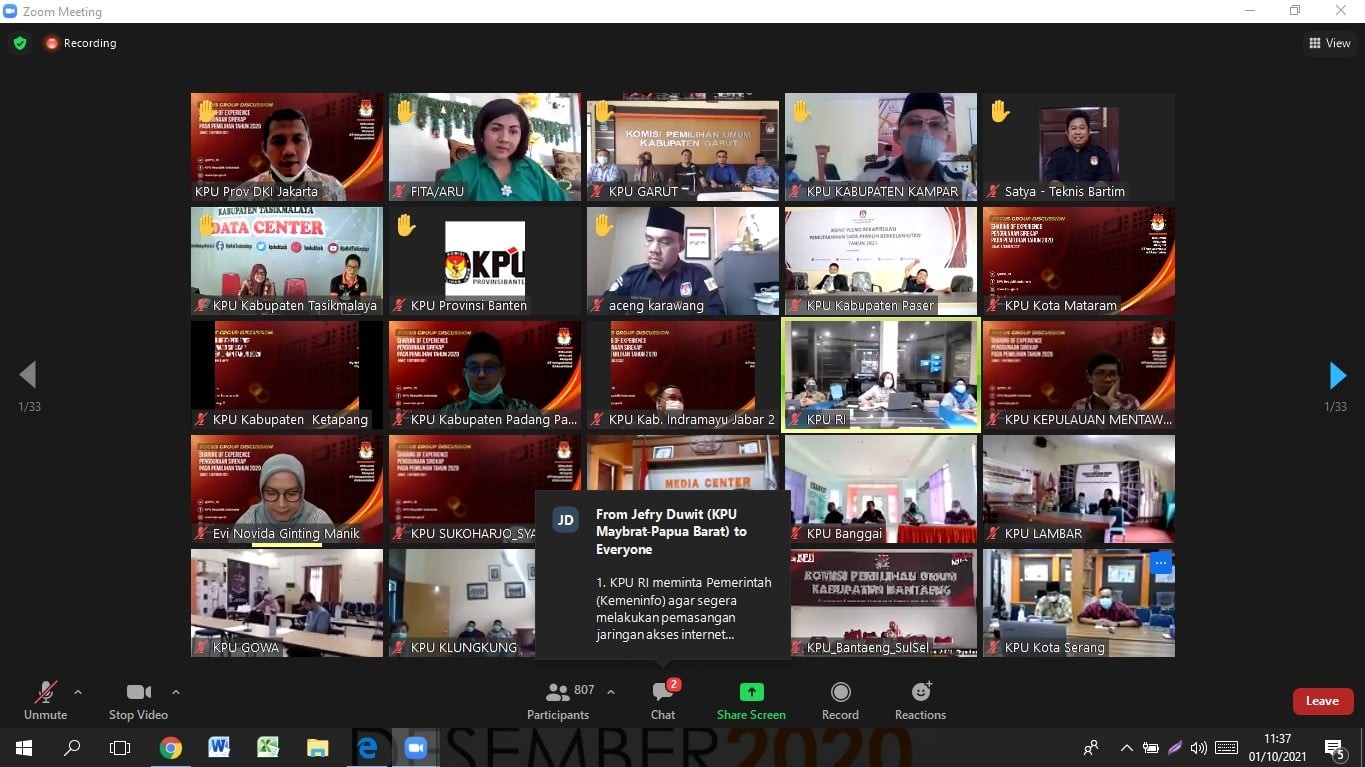
Task: Go to previous gallery page with left arrow
Action: point(28,375)
